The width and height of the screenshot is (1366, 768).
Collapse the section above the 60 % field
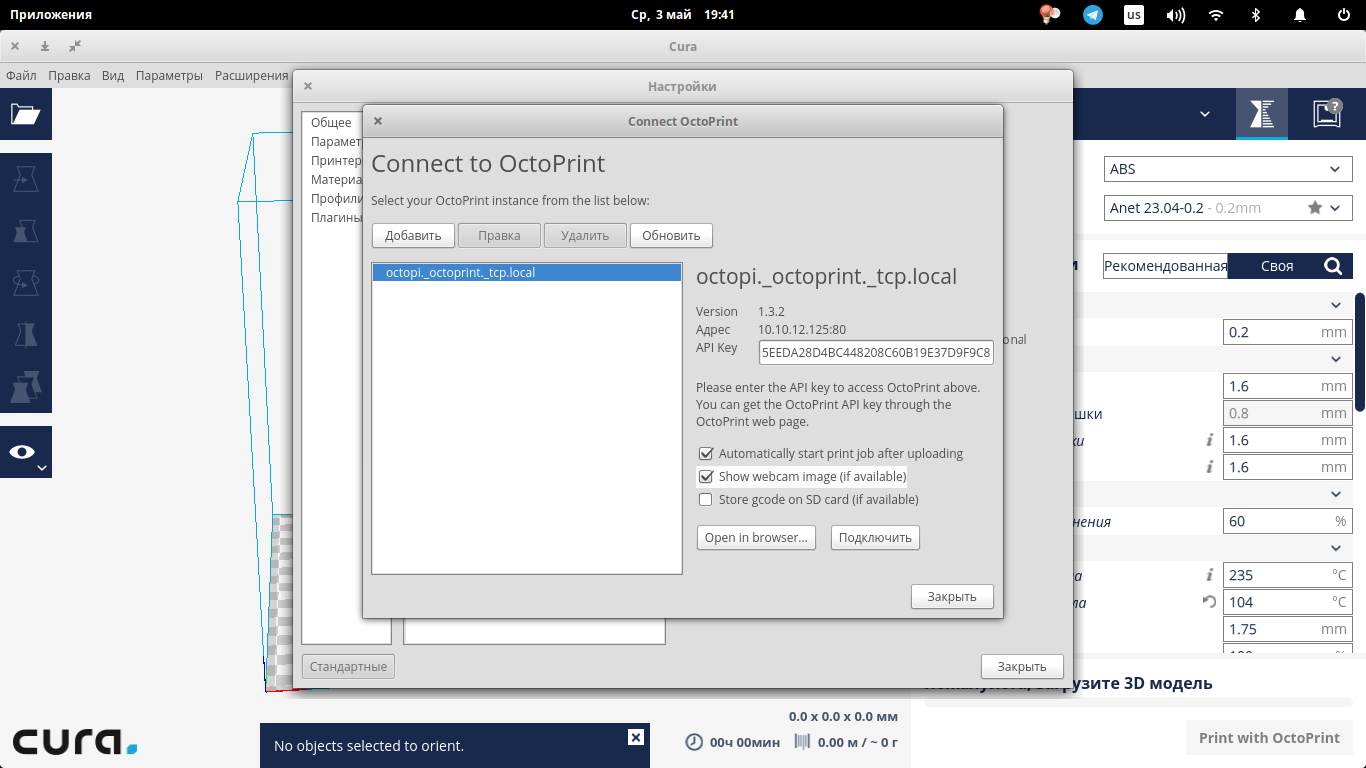[x=1336, y=494]
